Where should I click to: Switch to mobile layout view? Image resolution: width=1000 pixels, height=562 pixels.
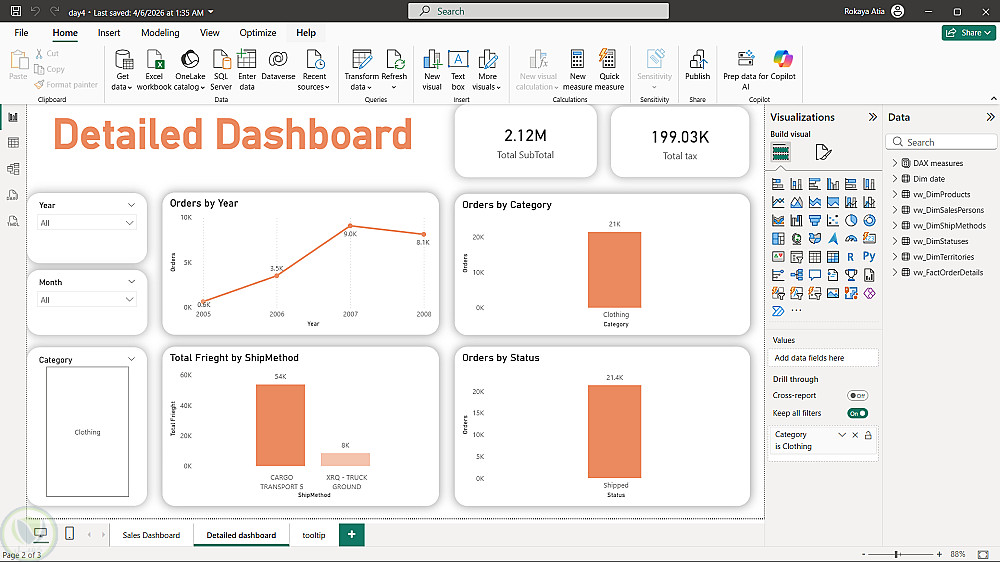coord(70,533)
